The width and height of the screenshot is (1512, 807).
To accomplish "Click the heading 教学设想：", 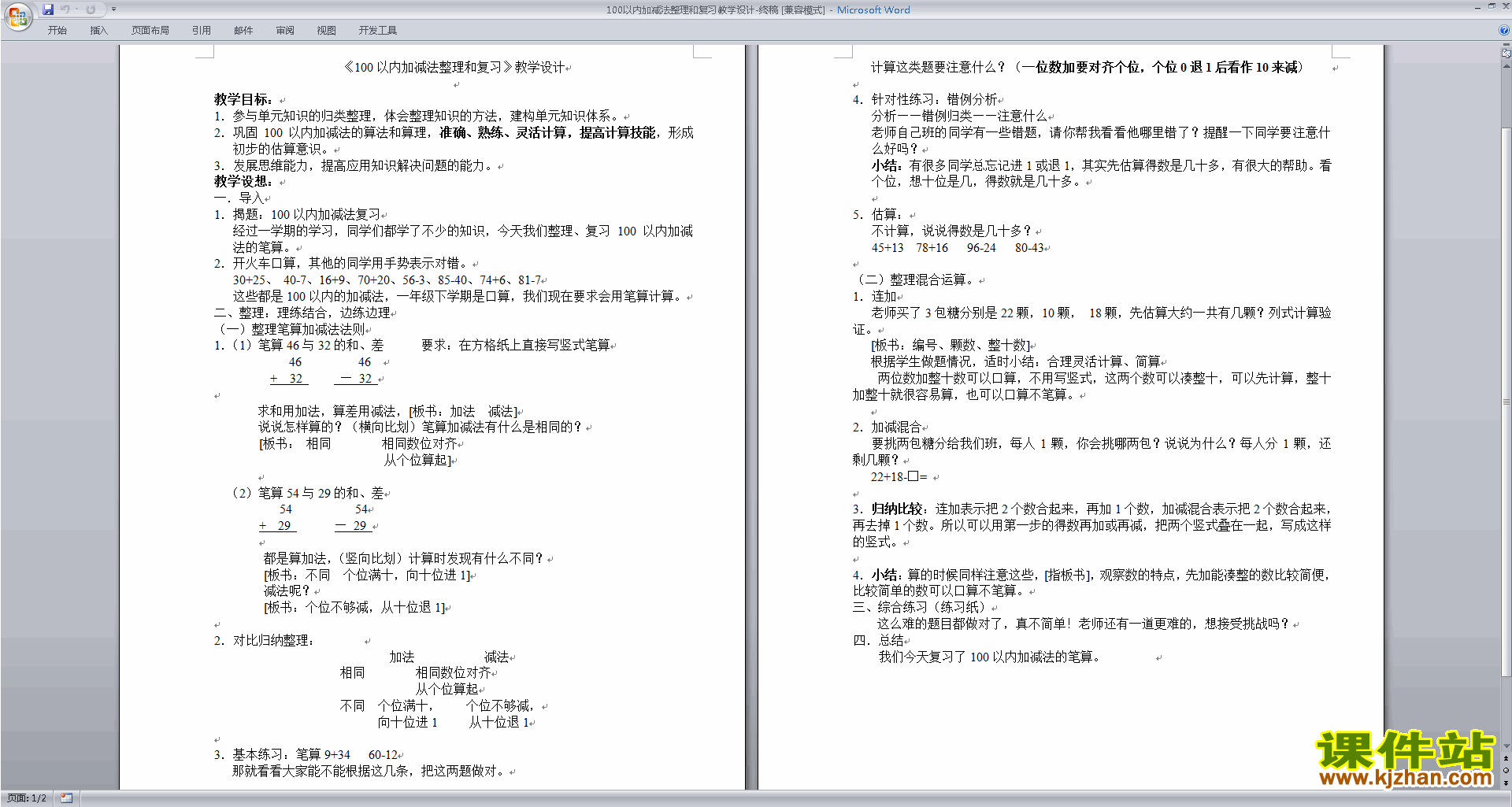I will [x=243, y=181].
